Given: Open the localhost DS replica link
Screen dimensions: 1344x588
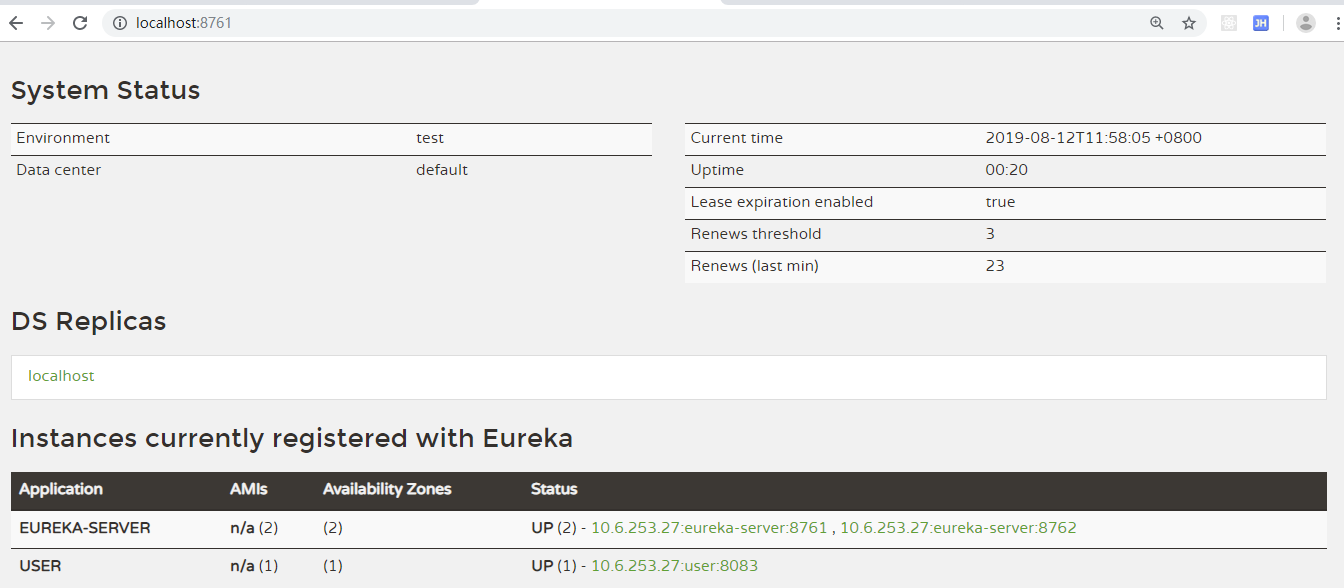Looking at the screenshot, I should coord(61,376).
